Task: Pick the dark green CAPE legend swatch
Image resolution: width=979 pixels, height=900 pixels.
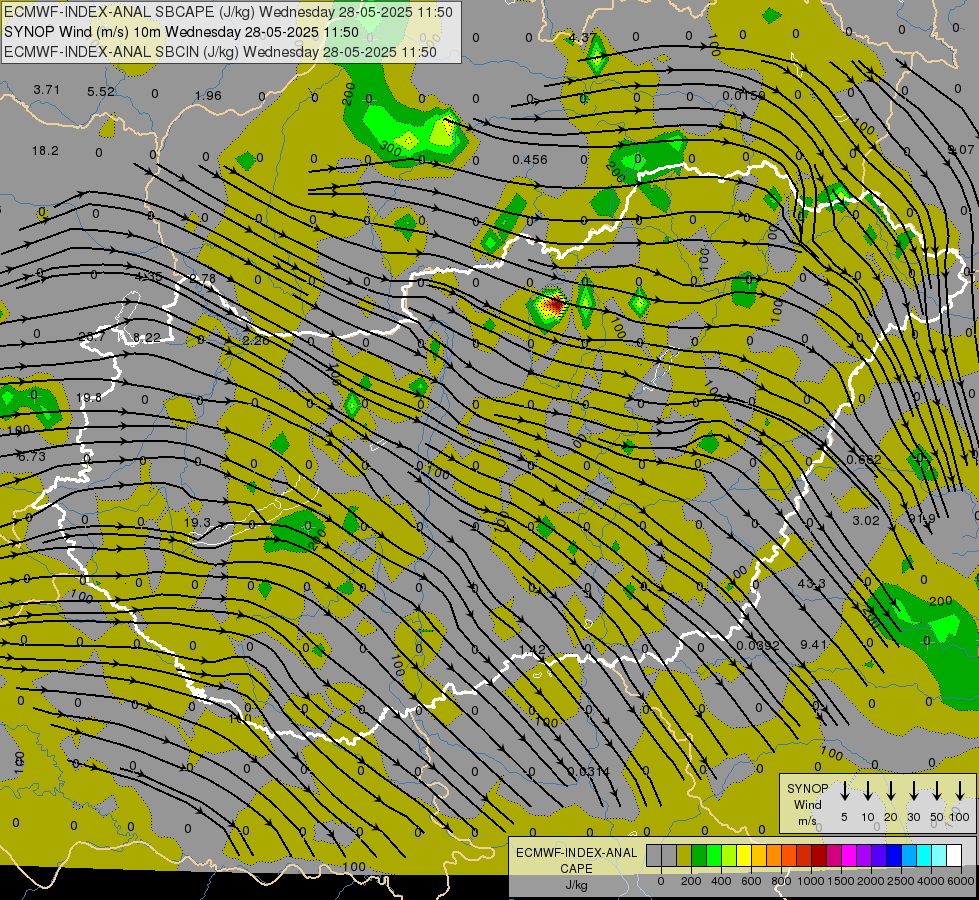Action: (x=699, y=855)
